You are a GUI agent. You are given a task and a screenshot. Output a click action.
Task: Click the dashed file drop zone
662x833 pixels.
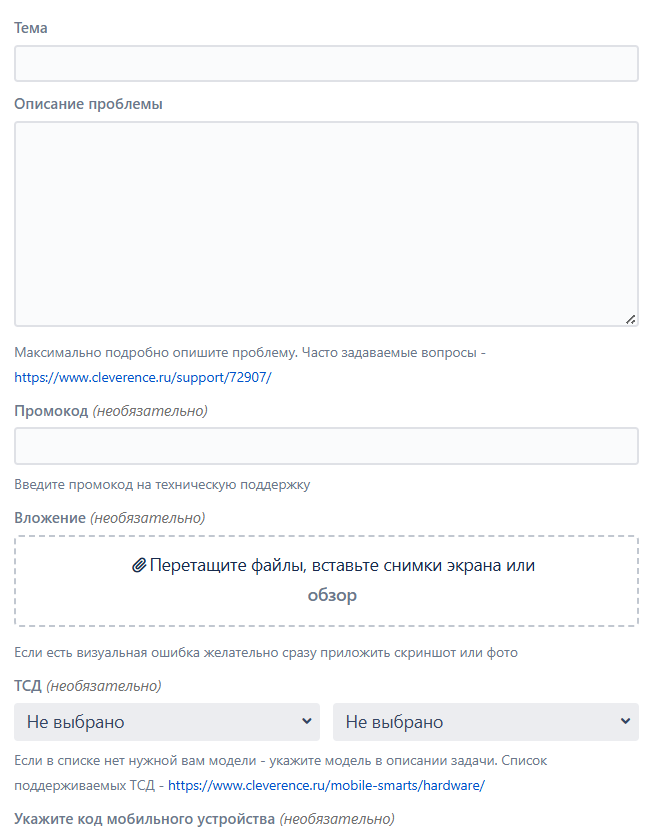pos(326,581)
